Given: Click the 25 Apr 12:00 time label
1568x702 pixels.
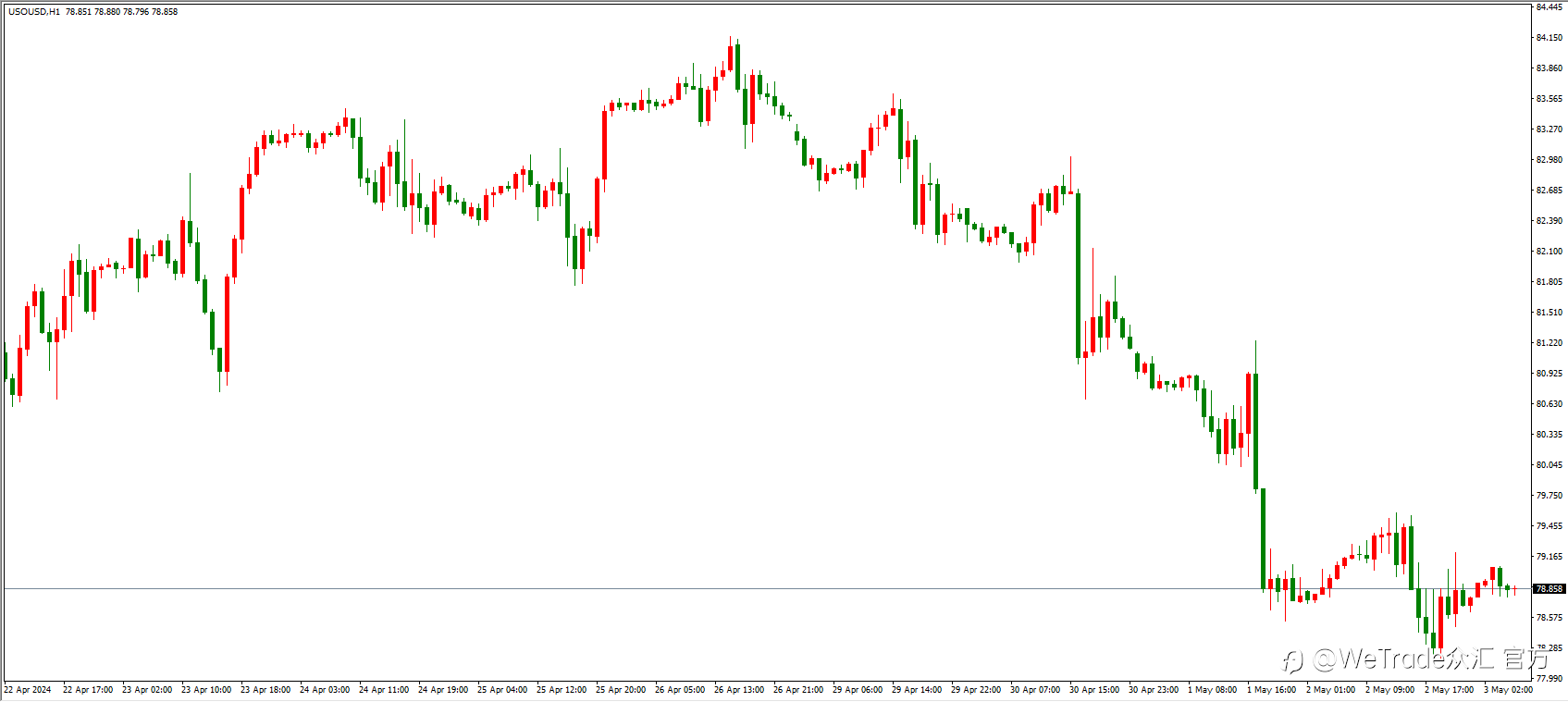Looking at the screenshot, I should [562, 690].
